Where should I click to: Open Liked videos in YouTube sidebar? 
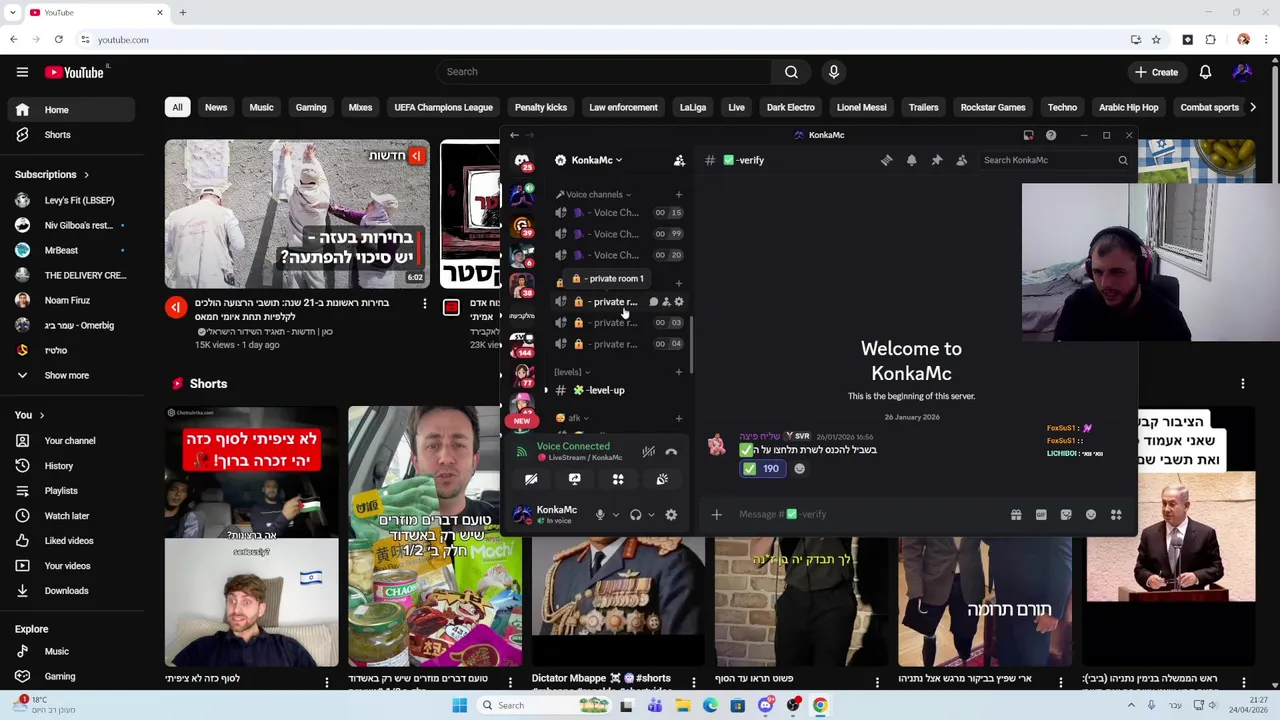pyautogui.click(x=69, y=541)
